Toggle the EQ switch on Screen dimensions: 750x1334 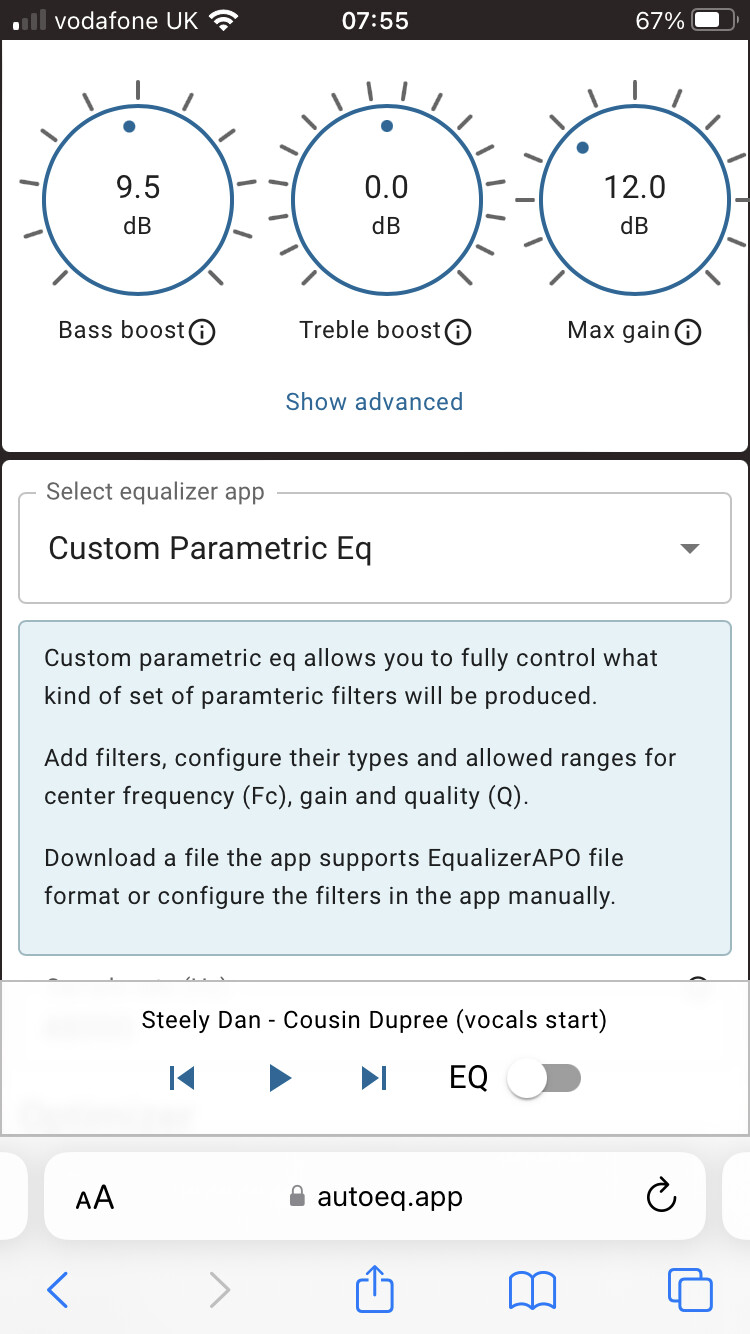[544, 1078]
